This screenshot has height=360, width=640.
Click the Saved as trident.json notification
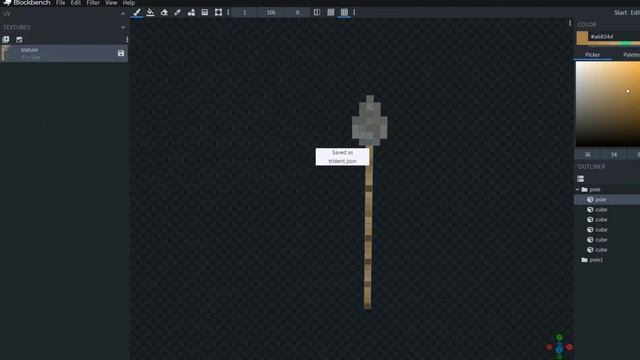[342, 157]
